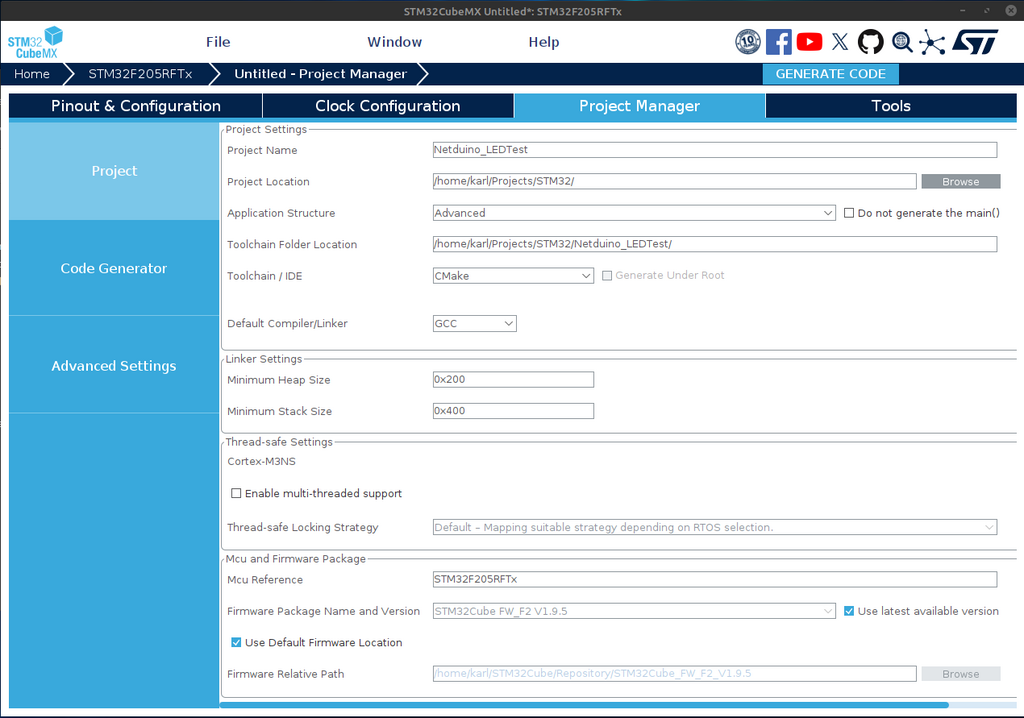Open the Advanced Settings section

click(114, 366)
